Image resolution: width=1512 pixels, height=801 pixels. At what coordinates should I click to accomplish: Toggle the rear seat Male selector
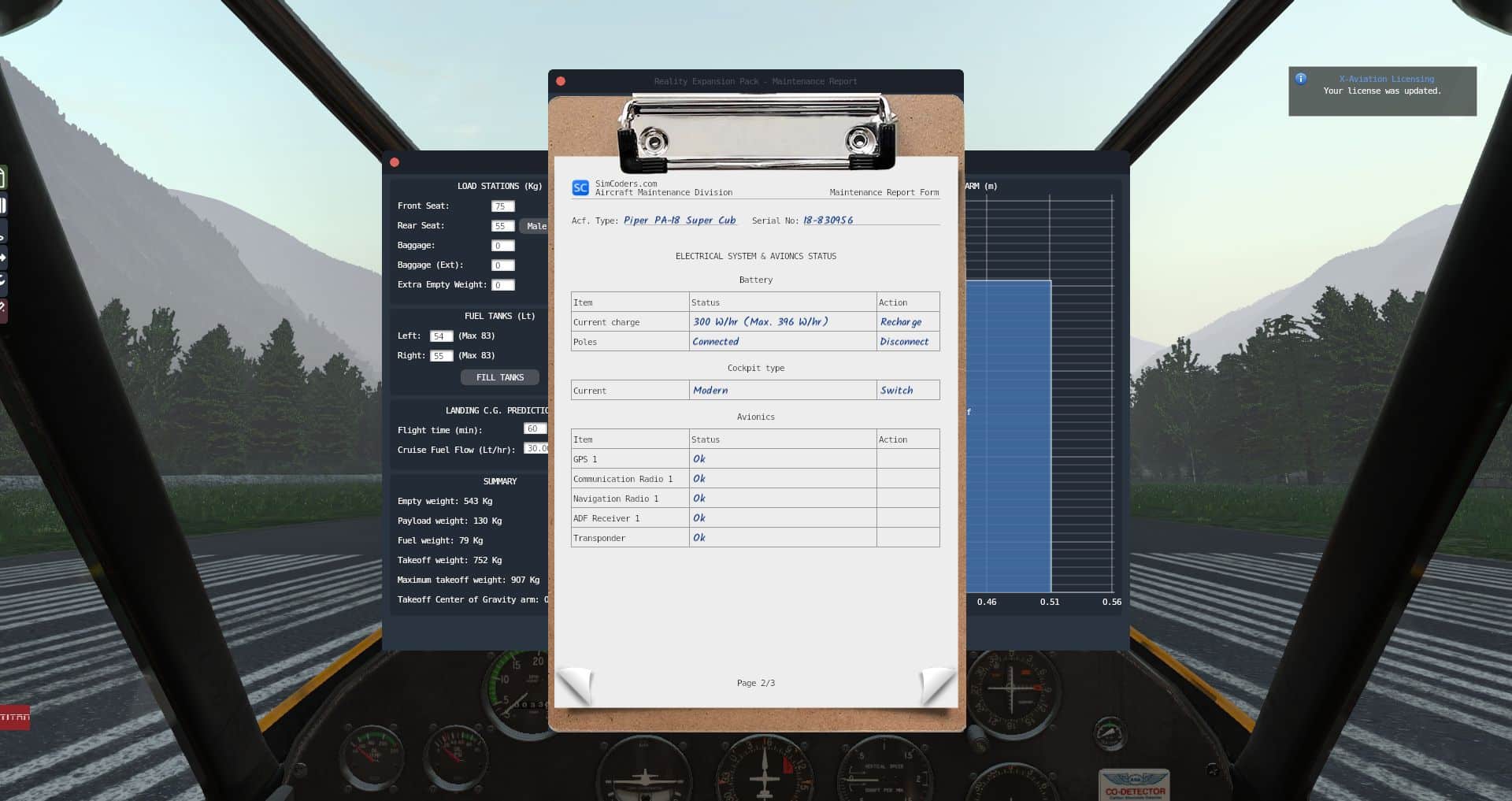pos(535,226)
